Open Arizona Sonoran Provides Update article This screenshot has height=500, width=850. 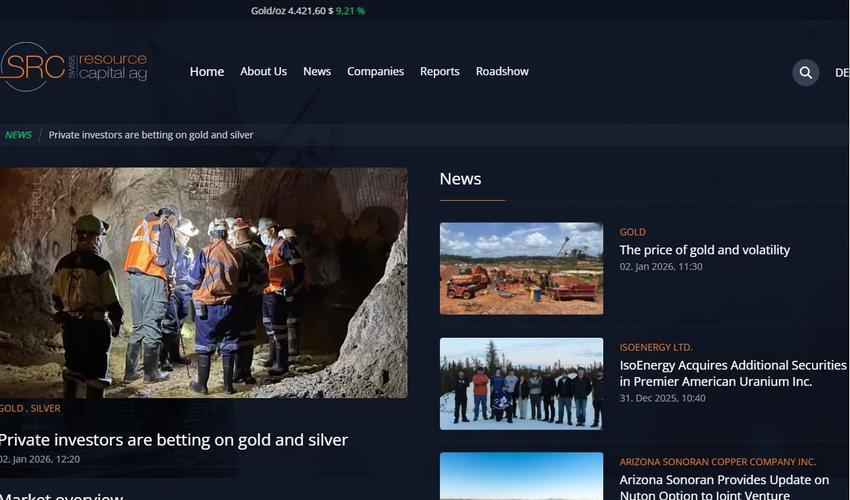tap(724, 486)
